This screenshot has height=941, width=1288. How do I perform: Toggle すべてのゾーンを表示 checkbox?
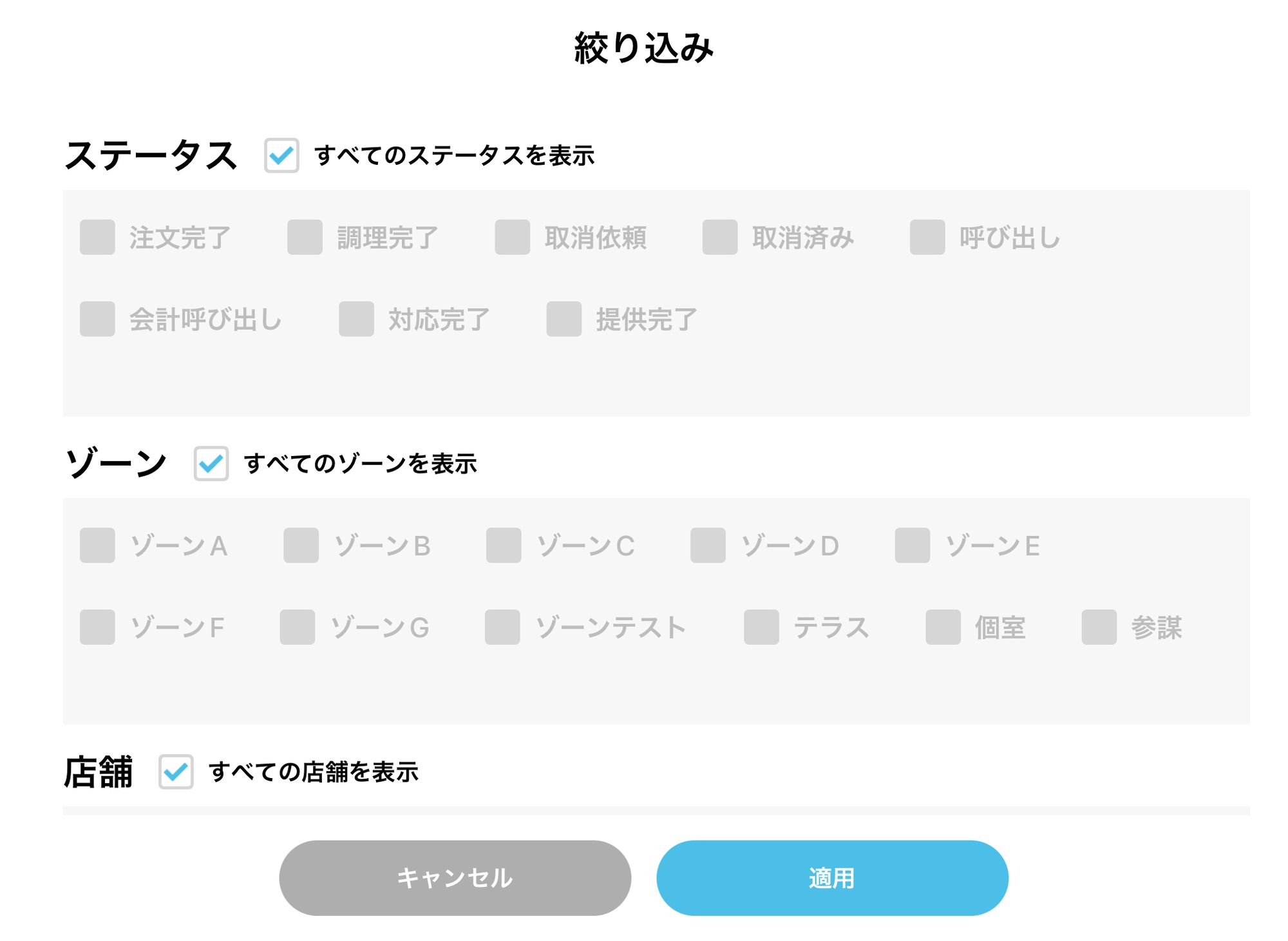click(211, 463)
